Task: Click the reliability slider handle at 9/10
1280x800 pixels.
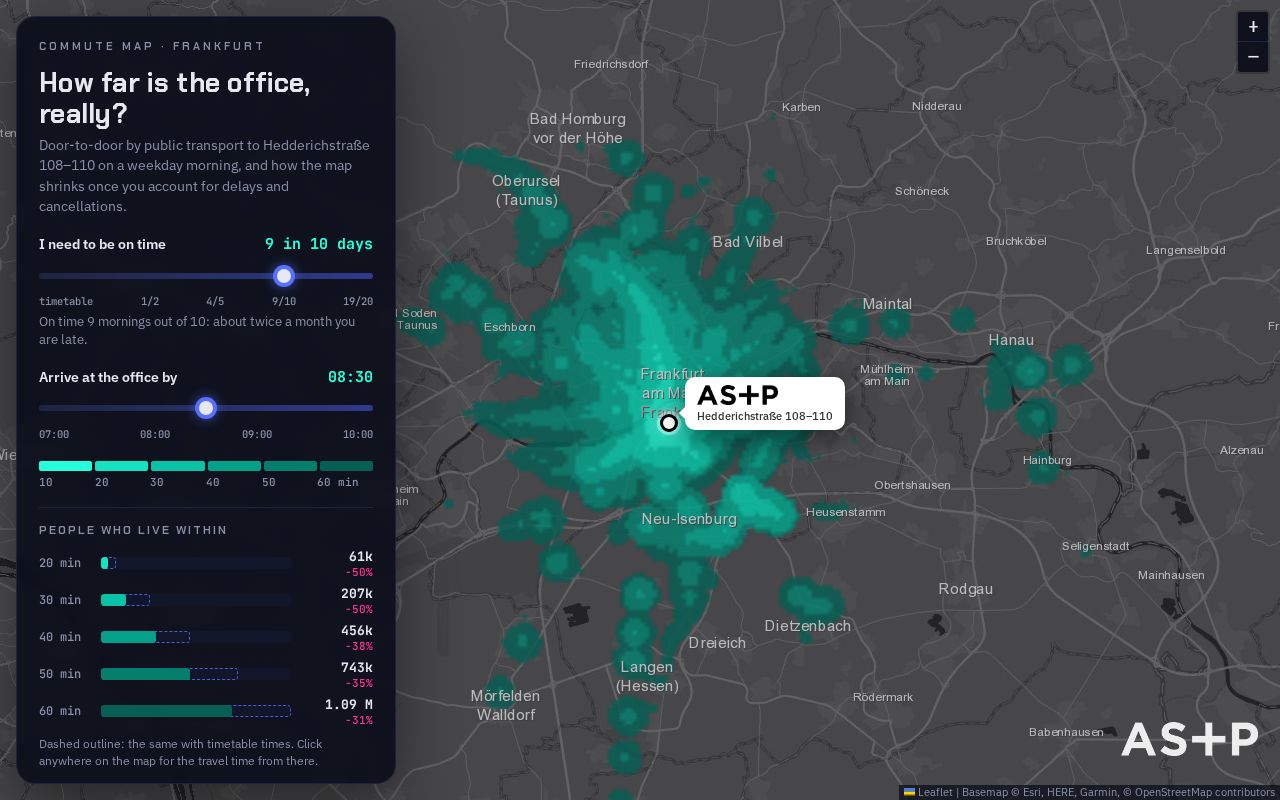Action: click(284, 276)
